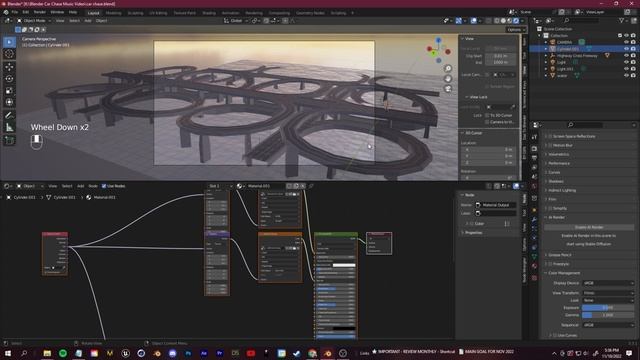Adjust the Gamma slider
This screenshot has height=360, width=640.
coord(608,315)
